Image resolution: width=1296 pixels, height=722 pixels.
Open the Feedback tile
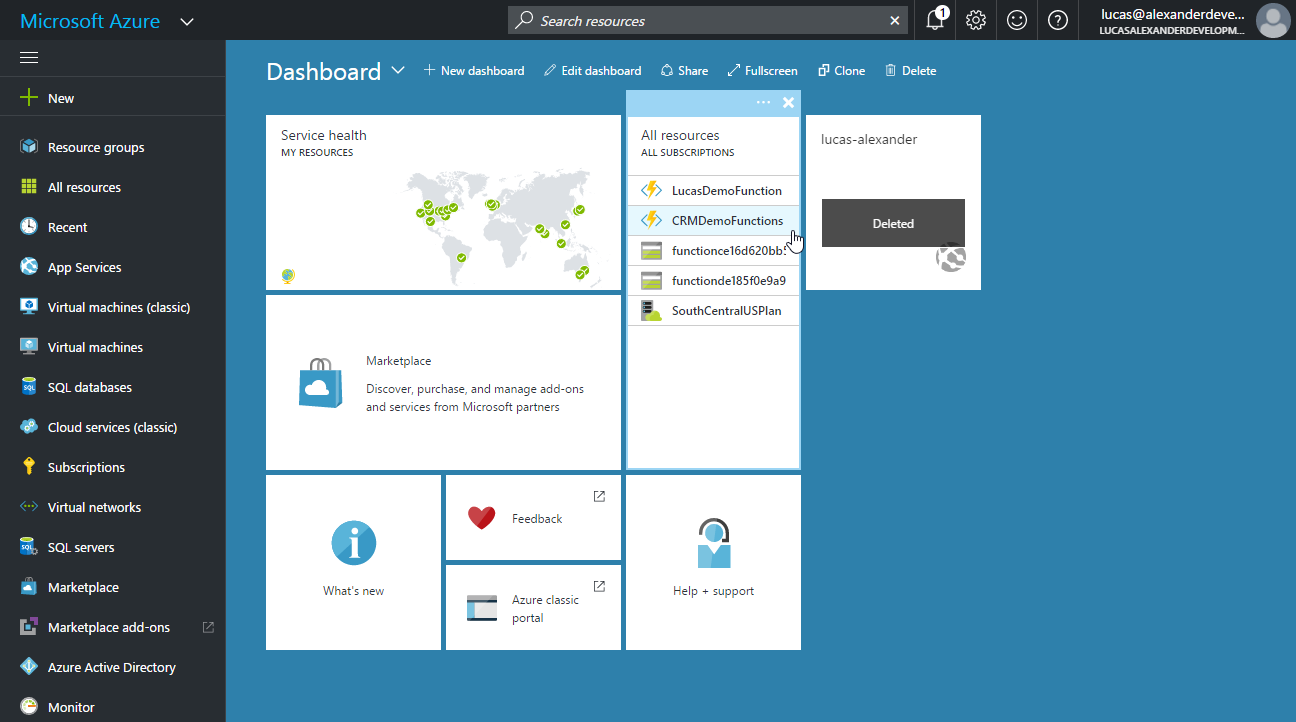533,517
